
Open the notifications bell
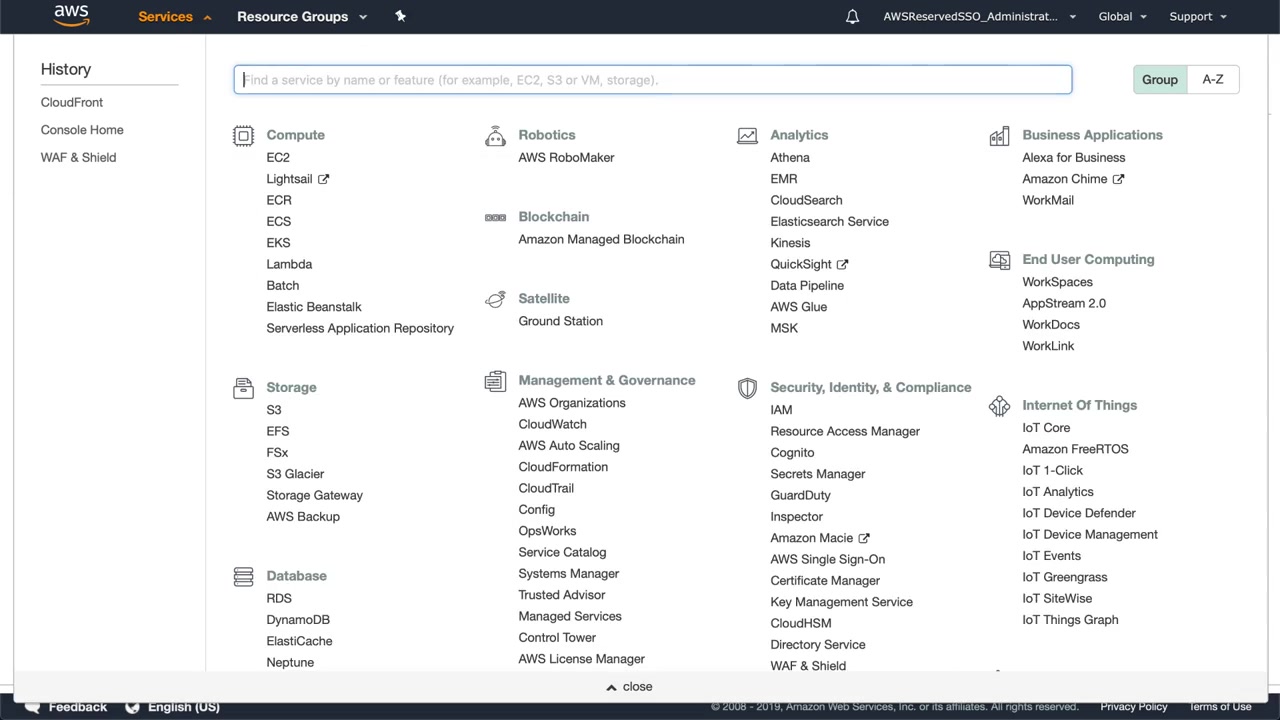point(852,16)
